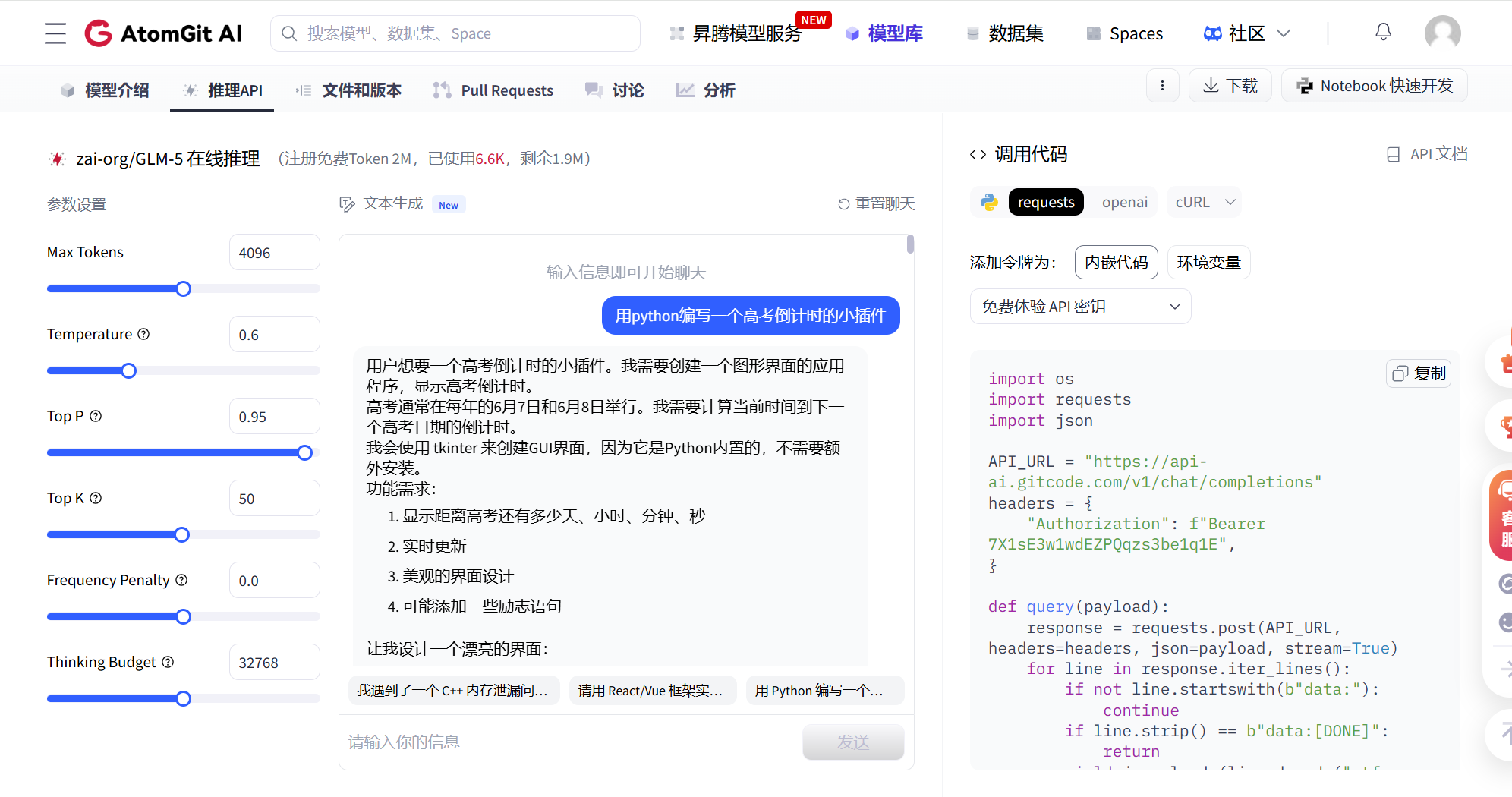Click the Top K help icon
The width and height of the screenshot is (1512, 797).
(x=96, y=498)
